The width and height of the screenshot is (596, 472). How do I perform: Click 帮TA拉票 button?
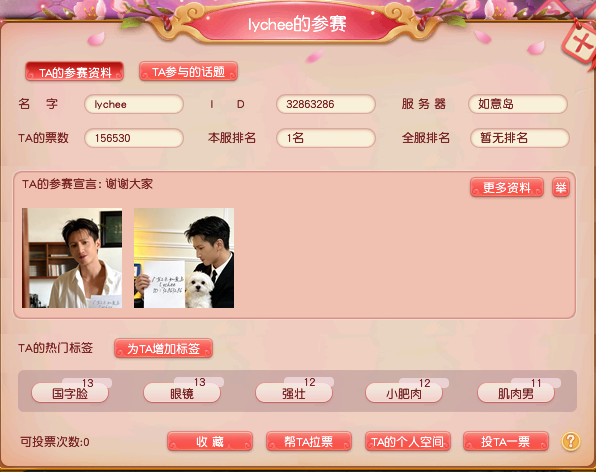point(309,442)
